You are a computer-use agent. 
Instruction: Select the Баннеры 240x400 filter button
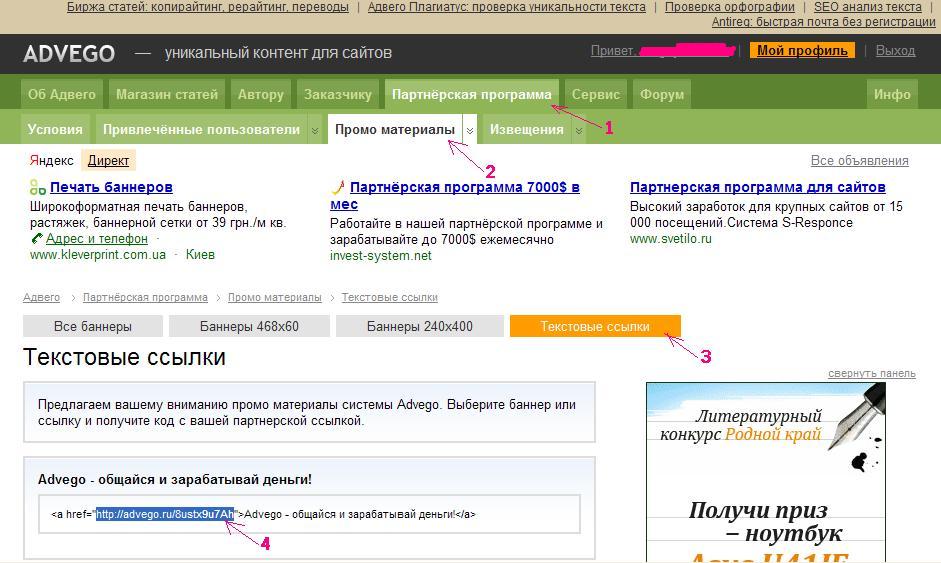[419, 327]
